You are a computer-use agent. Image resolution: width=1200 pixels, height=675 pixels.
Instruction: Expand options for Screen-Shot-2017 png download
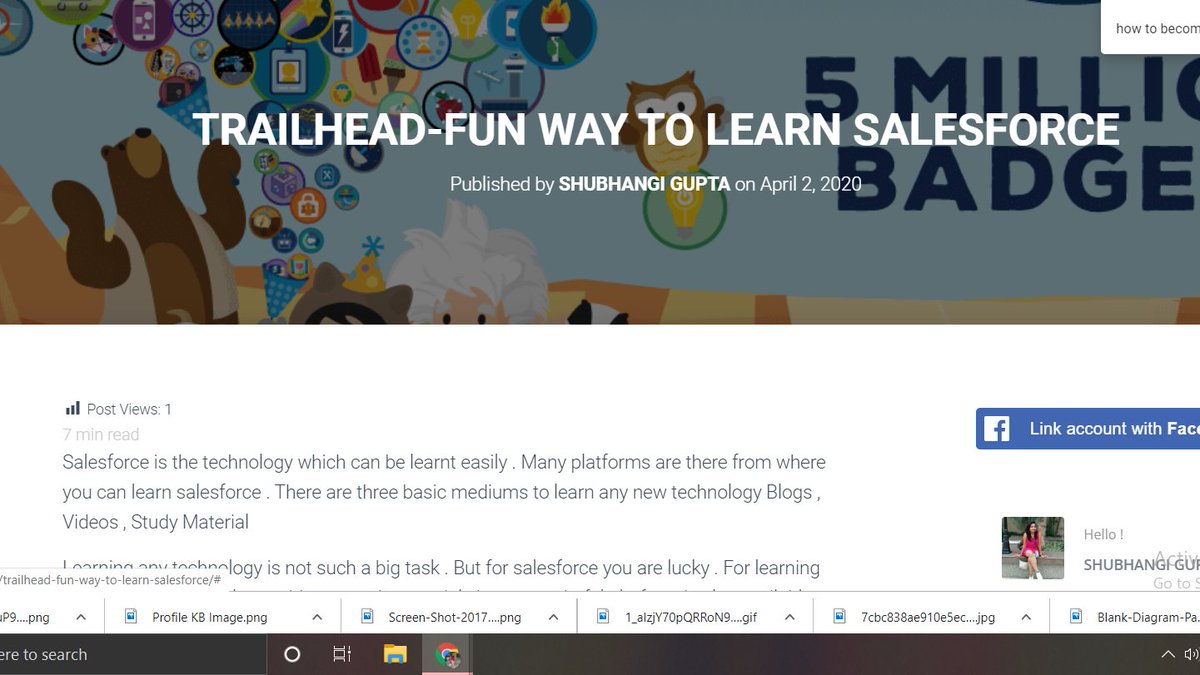coord(553,617)
